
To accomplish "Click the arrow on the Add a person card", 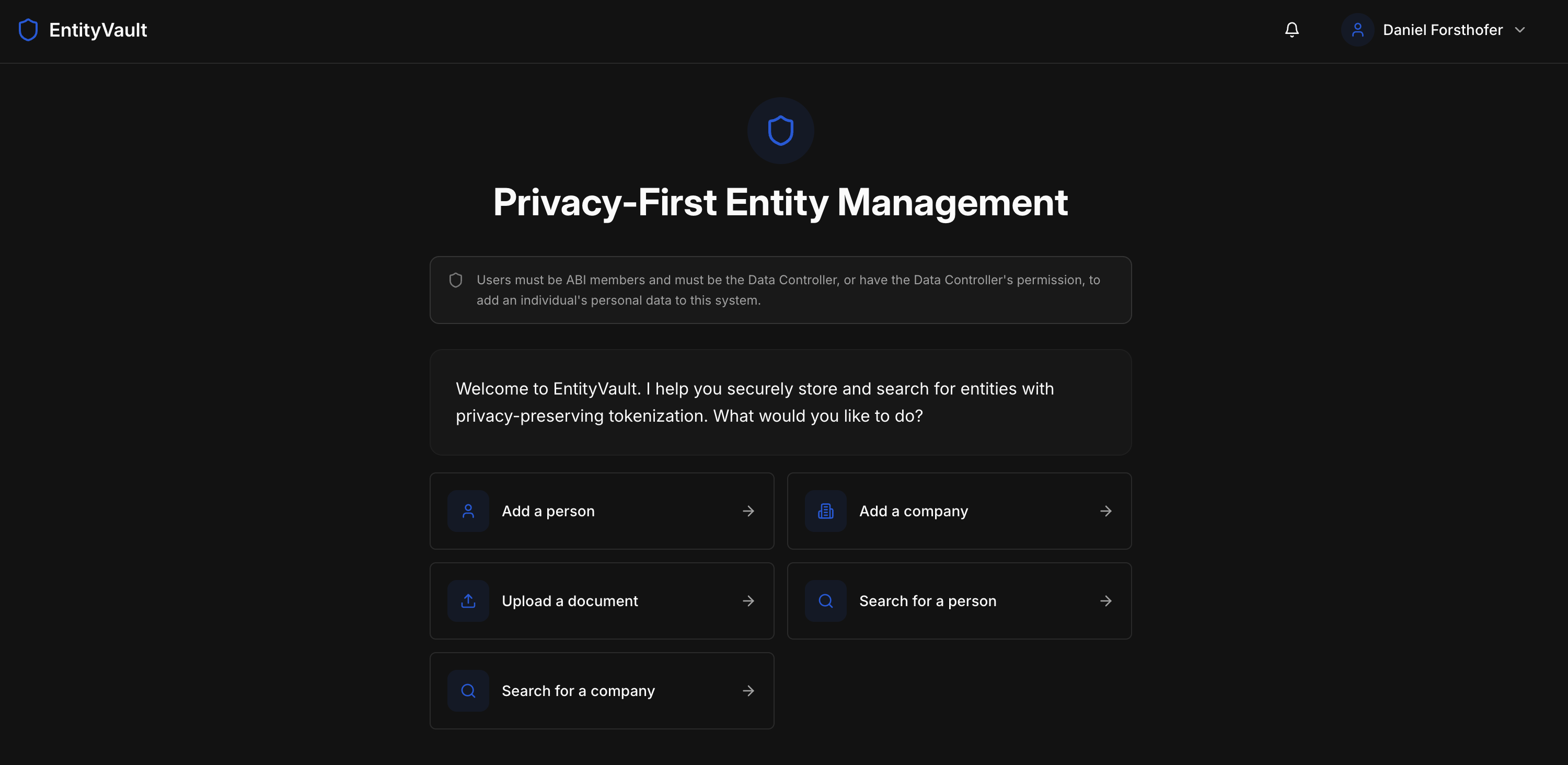I will click(x=748, y=511).
